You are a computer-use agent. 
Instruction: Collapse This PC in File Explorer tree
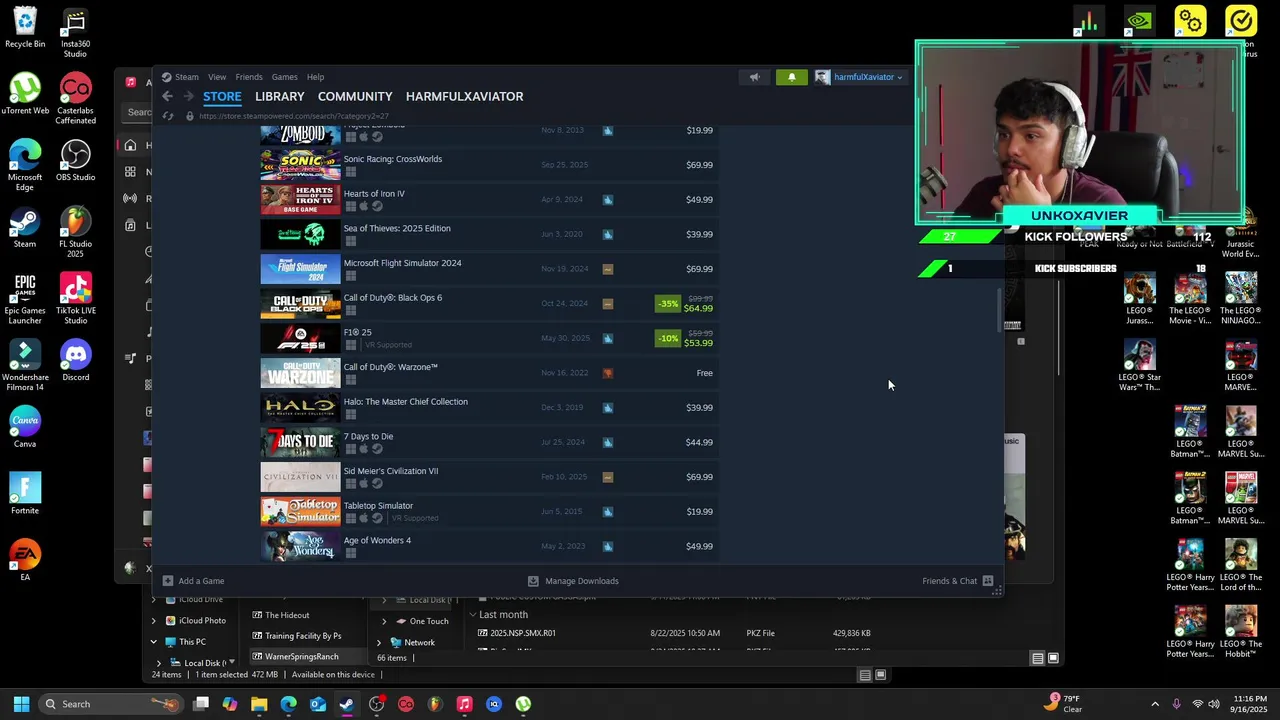(x=154, y=642)
